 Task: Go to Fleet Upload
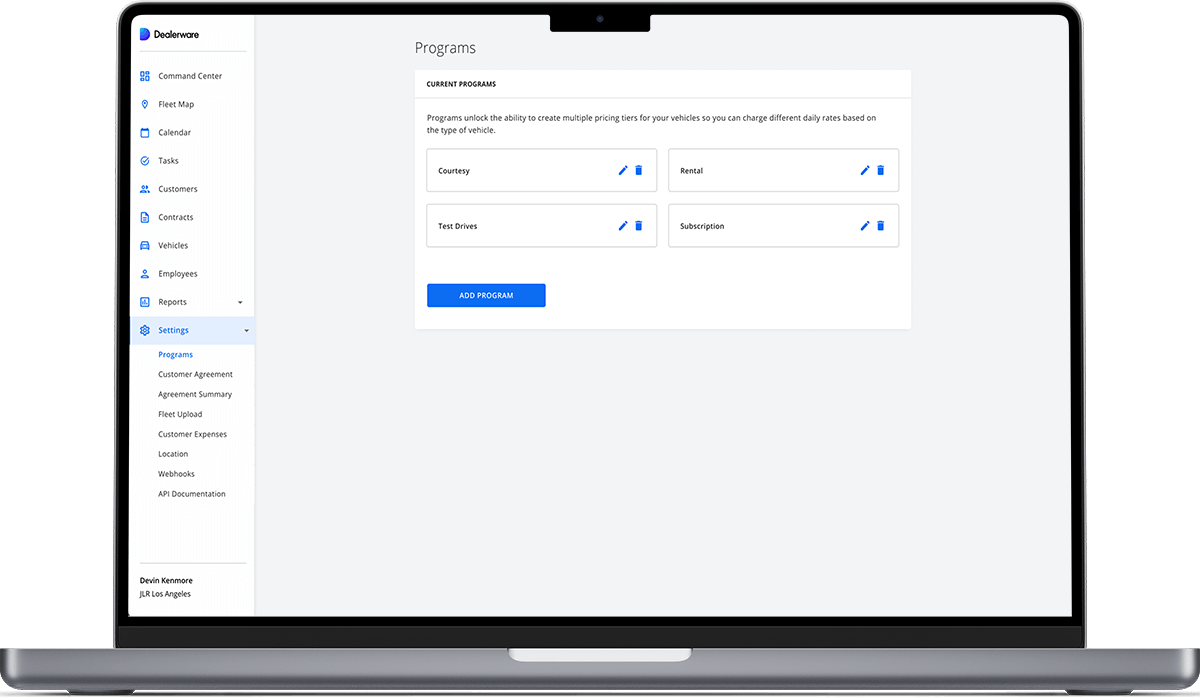(x=180, y=414)
